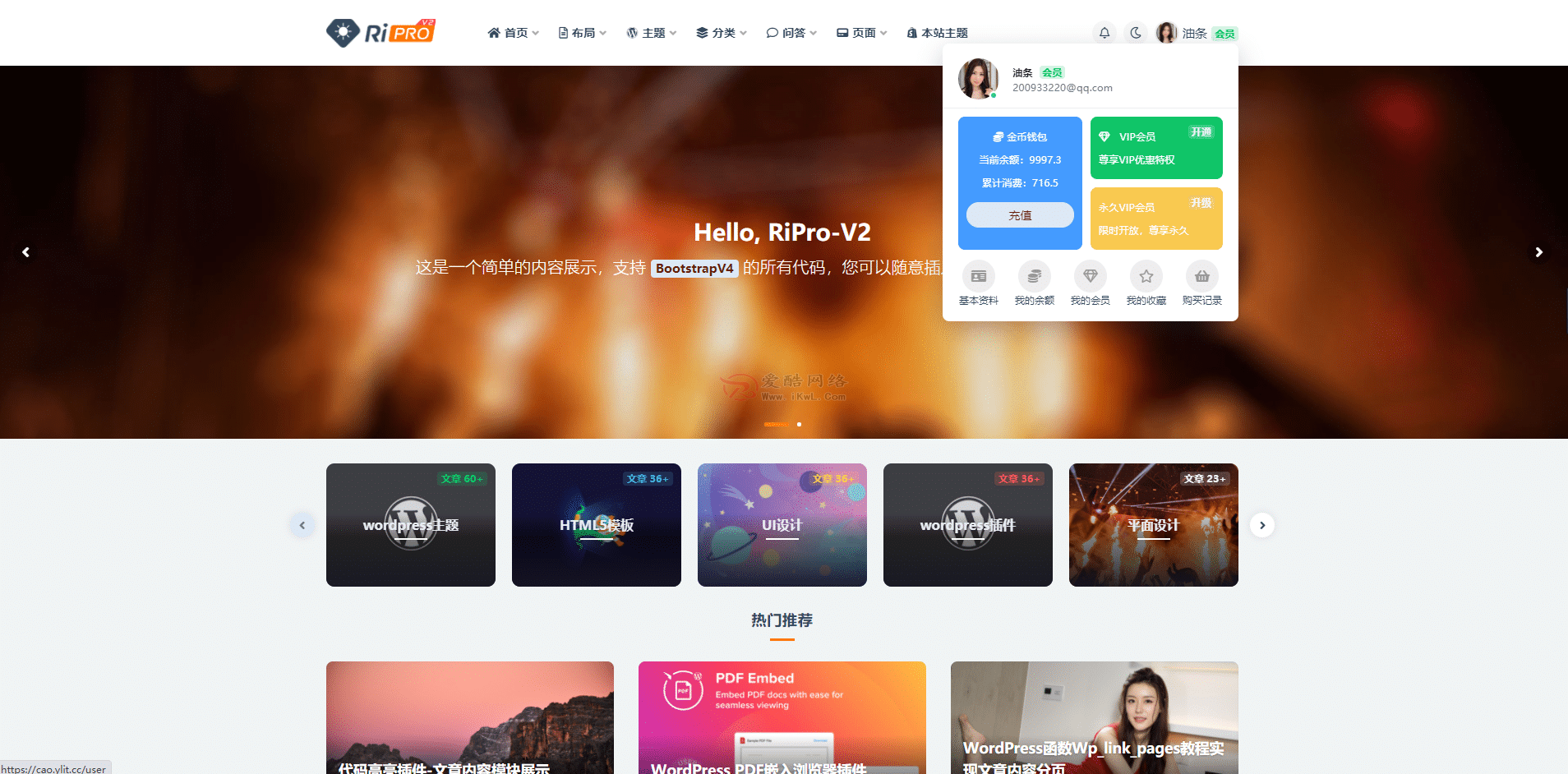Click the 开通 badge on VIP会员 card

pos(1201,131)
